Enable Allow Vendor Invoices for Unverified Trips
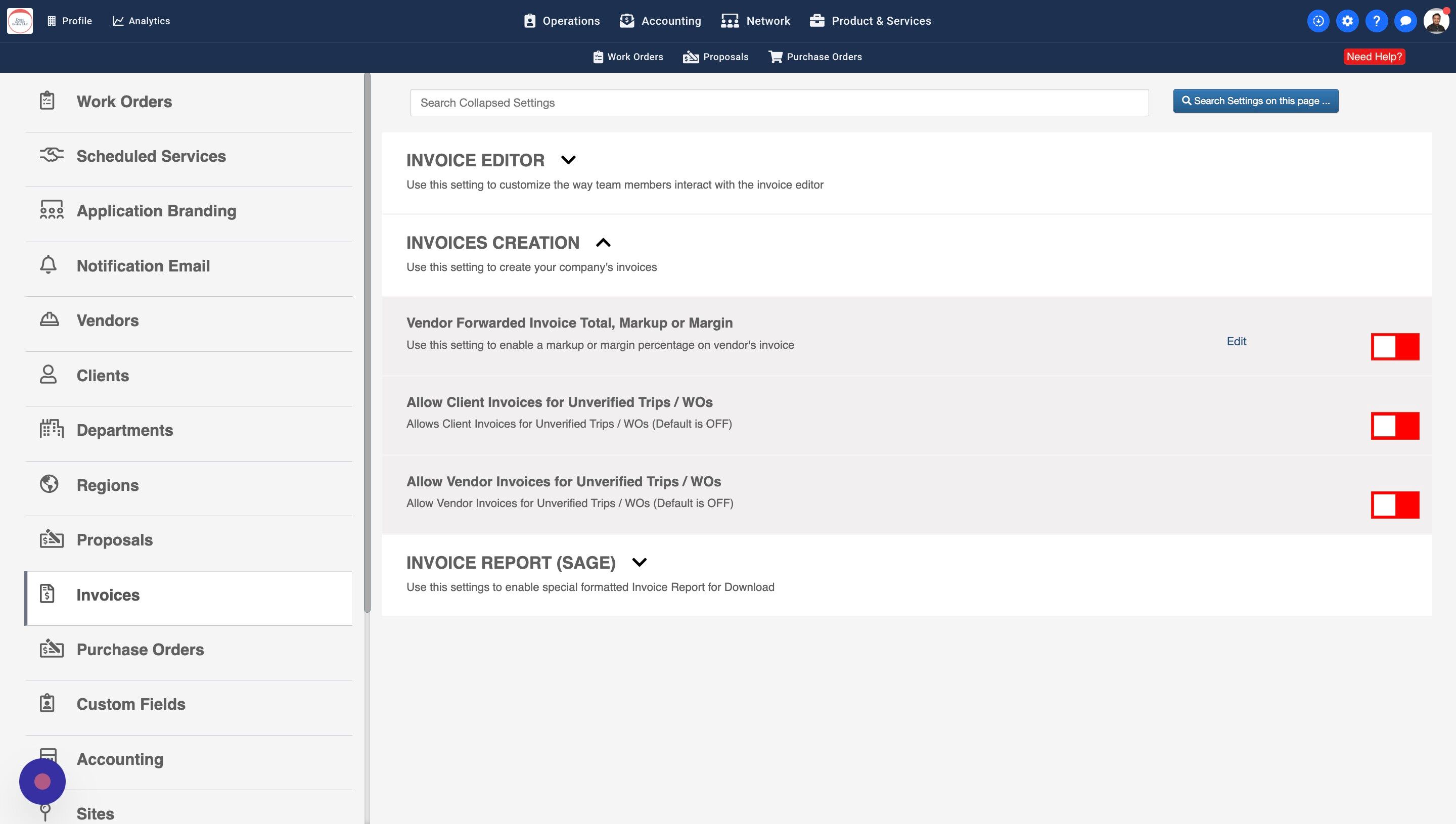1456x824 pixels. [x=1395, y=505]
